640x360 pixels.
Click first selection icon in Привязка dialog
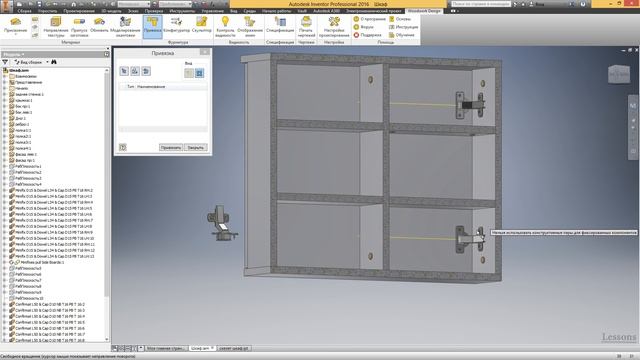124,71
